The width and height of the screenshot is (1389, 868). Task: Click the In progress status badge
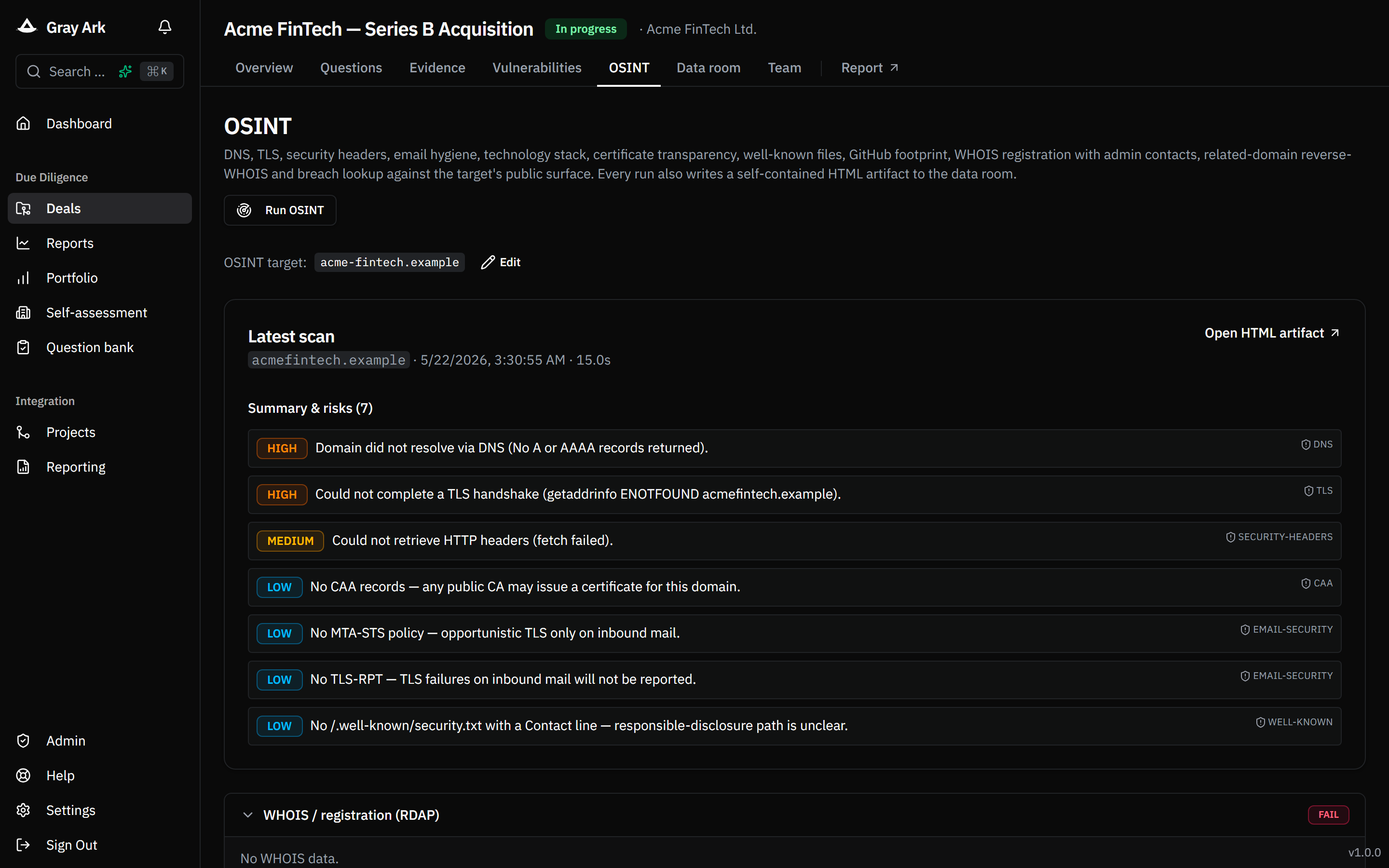(x=586, y=29)
